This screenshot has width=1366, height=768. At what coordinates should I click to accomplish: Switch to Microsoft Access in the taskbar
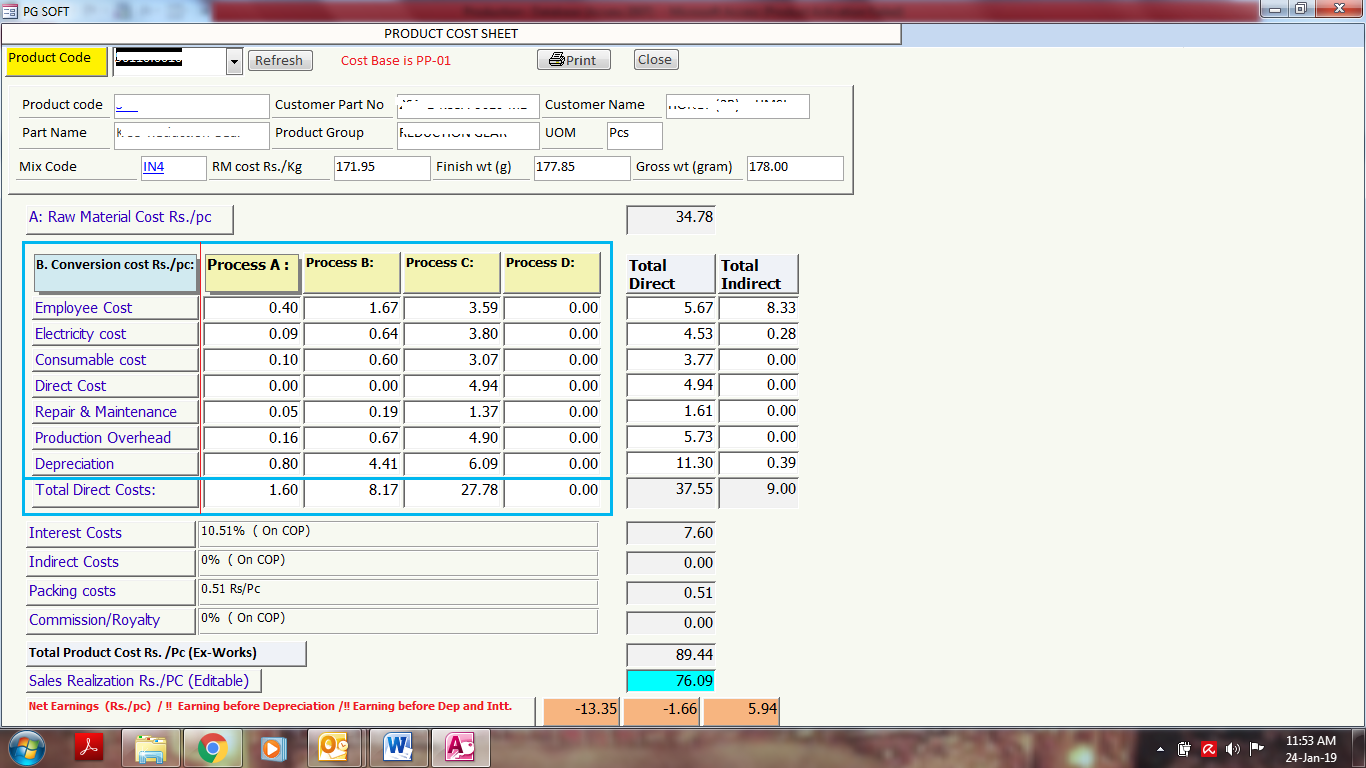pyautogui.click(x=459, y=748)
